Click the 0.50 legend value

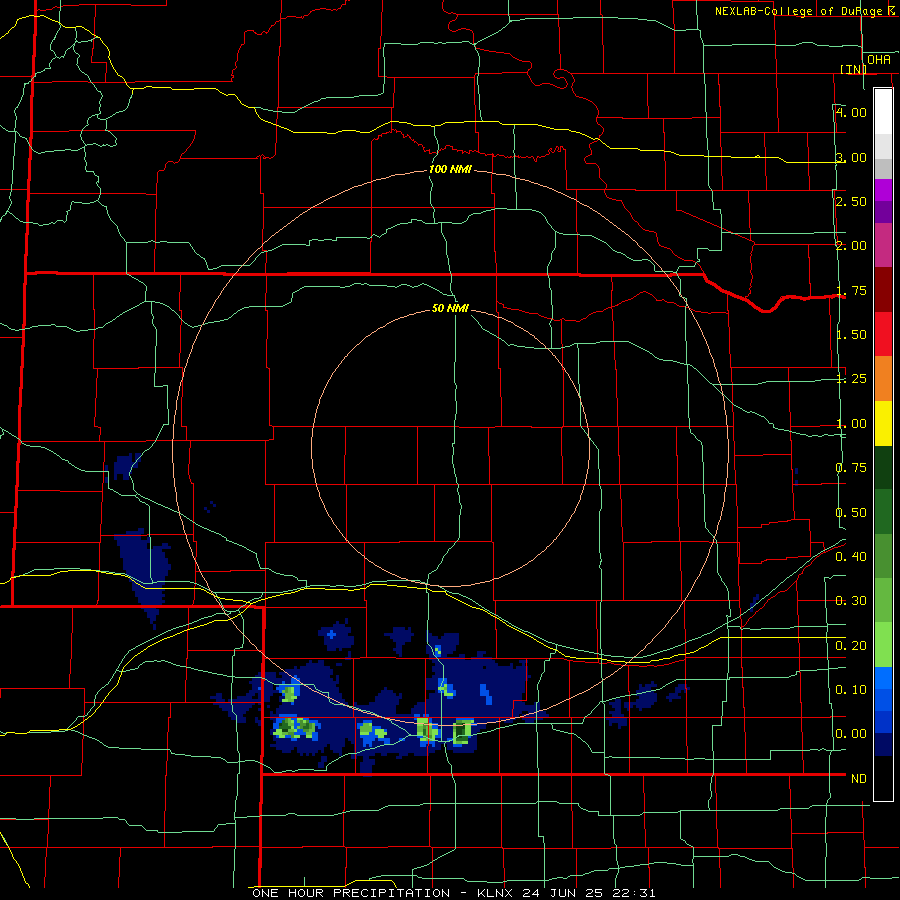tap(851, 512)
